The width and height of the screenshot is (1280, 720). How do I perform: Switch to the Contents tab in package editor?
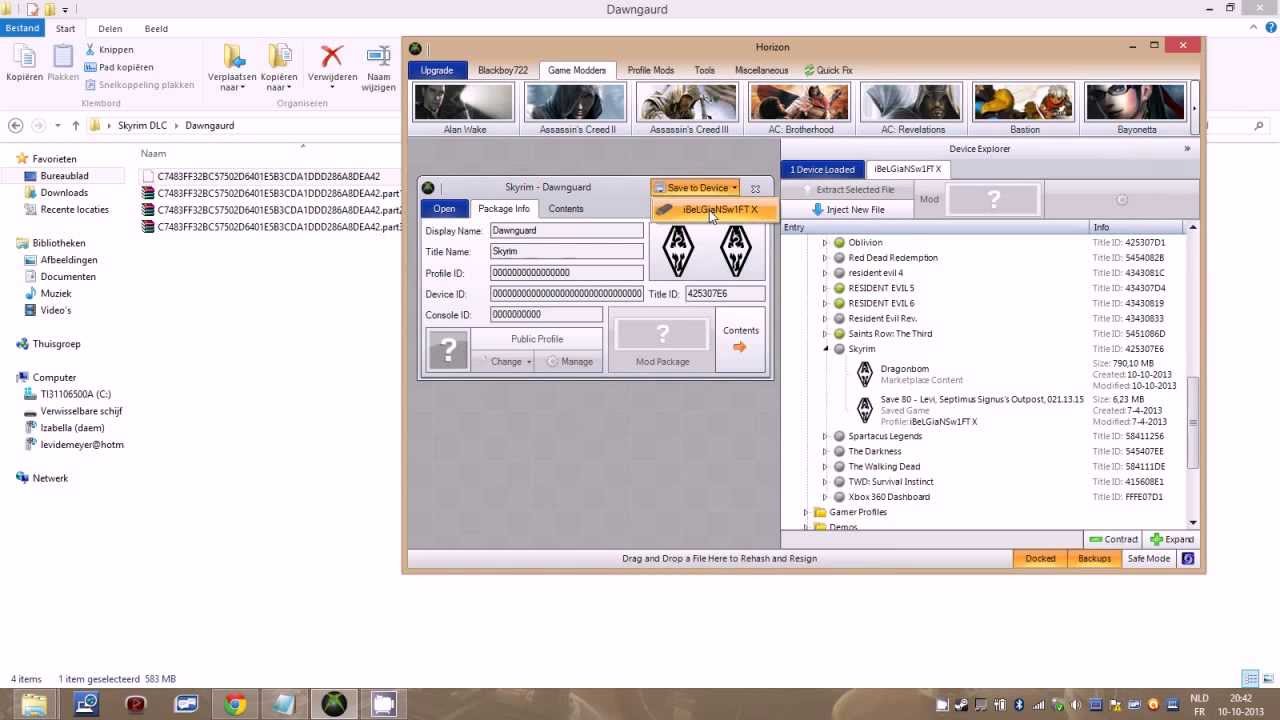(x=566, y=209)
